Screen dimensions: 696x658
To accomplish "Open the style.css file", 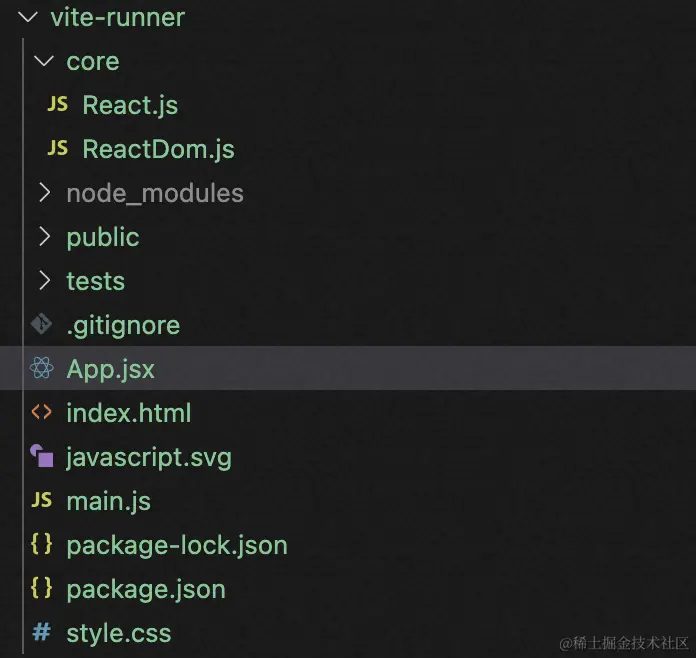I will click(x=119, y=634).
